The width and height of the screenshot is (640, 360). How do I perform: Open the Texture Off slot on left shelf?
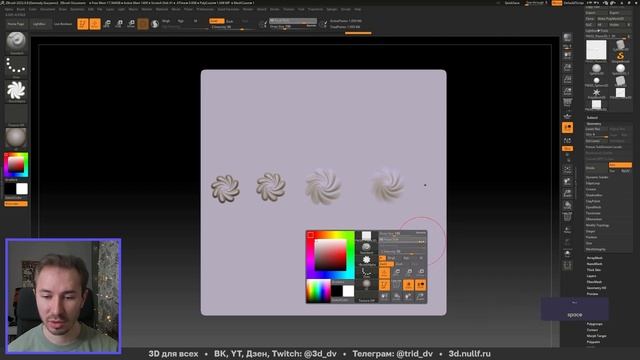16,115
